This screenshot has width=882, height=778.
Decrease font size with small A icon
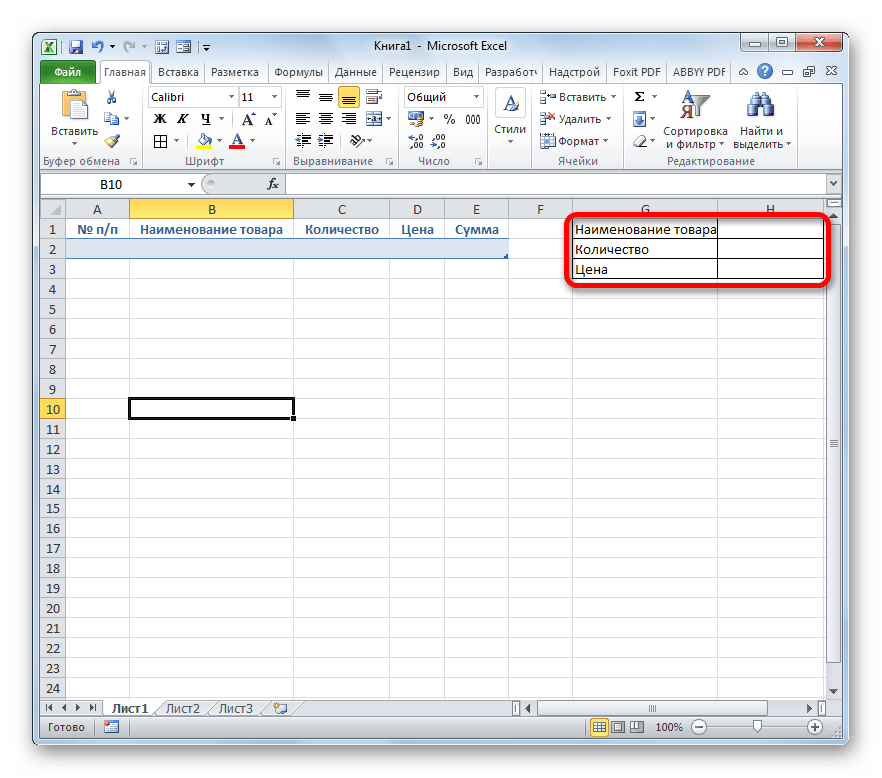tap(271, 119)
